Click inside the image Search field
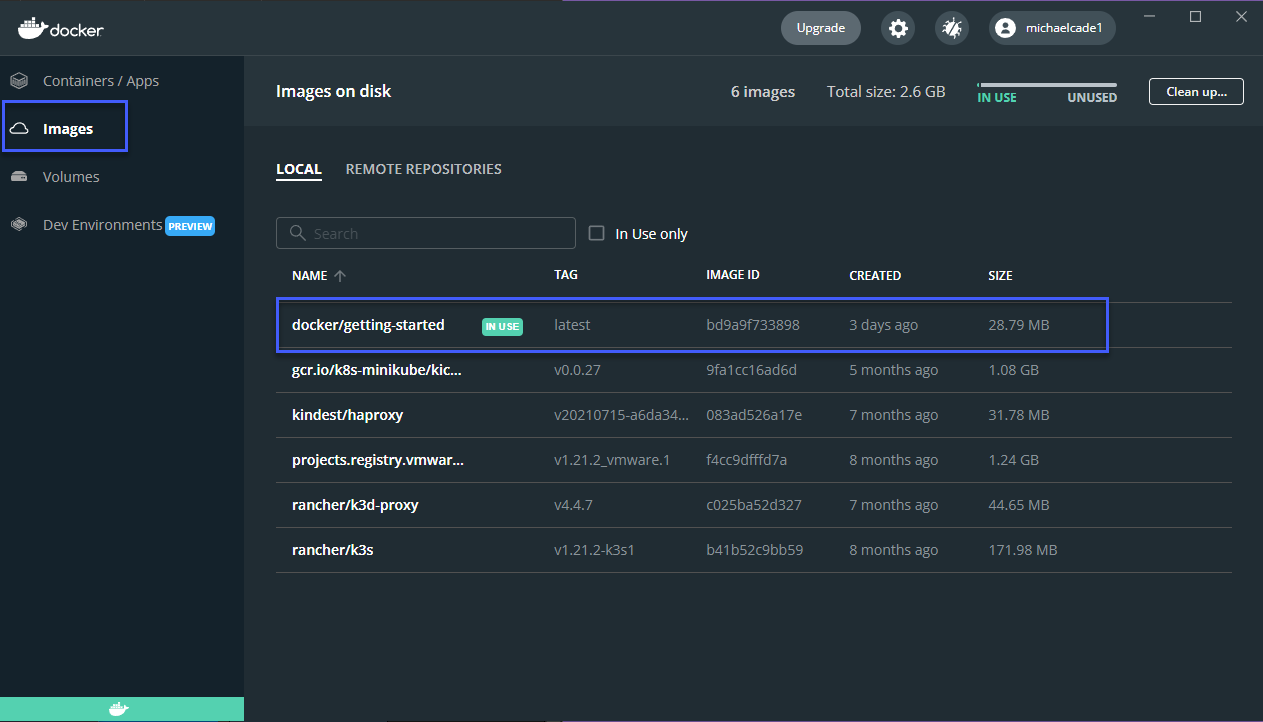The height and width of the screenshot is (722, 1263). 425,232
